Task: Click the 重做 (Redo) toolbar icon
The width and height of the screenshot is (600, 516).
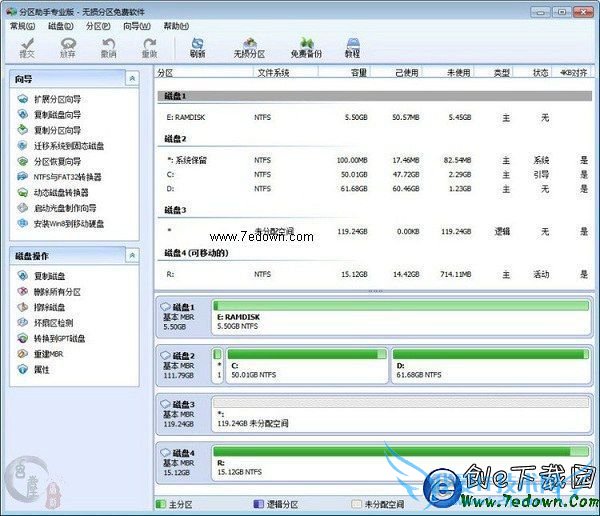Action: (x=149, y=48)
